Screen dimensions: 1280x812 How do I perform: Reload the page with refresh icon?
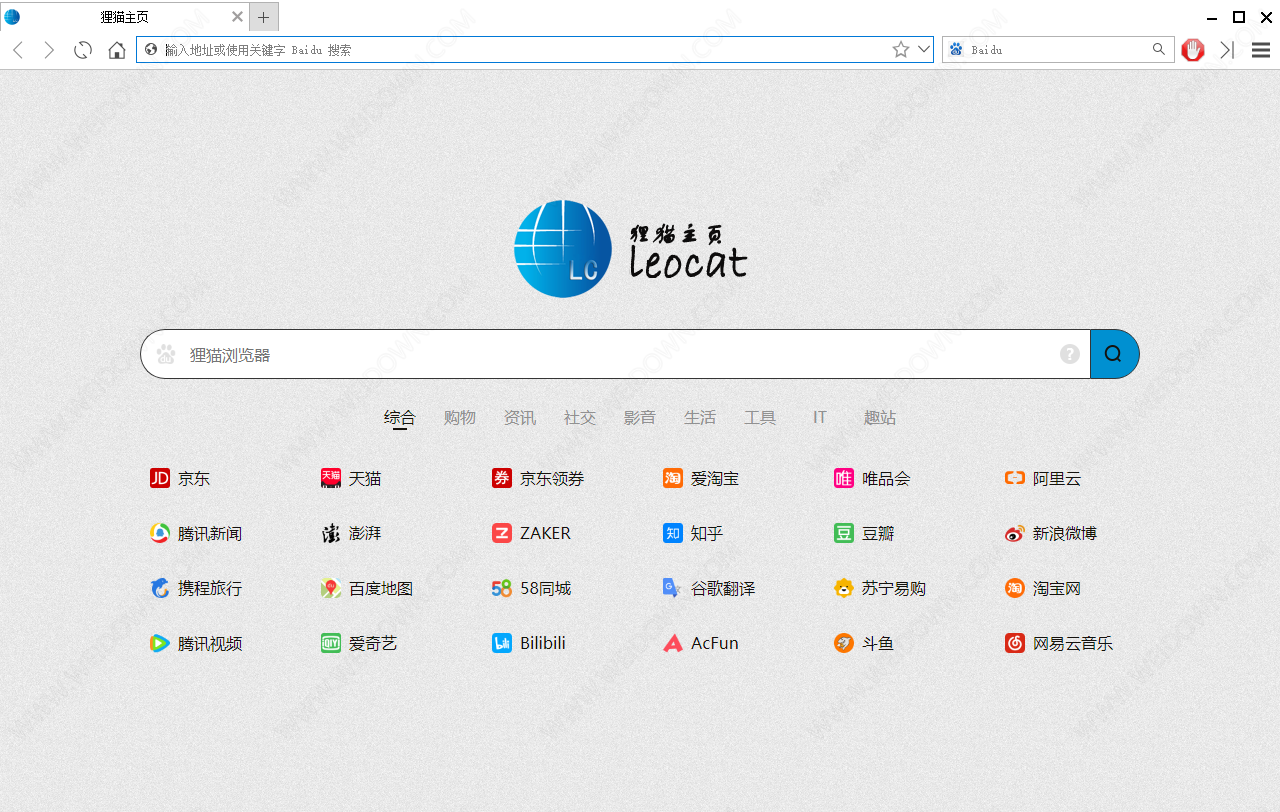pos(83,50)
